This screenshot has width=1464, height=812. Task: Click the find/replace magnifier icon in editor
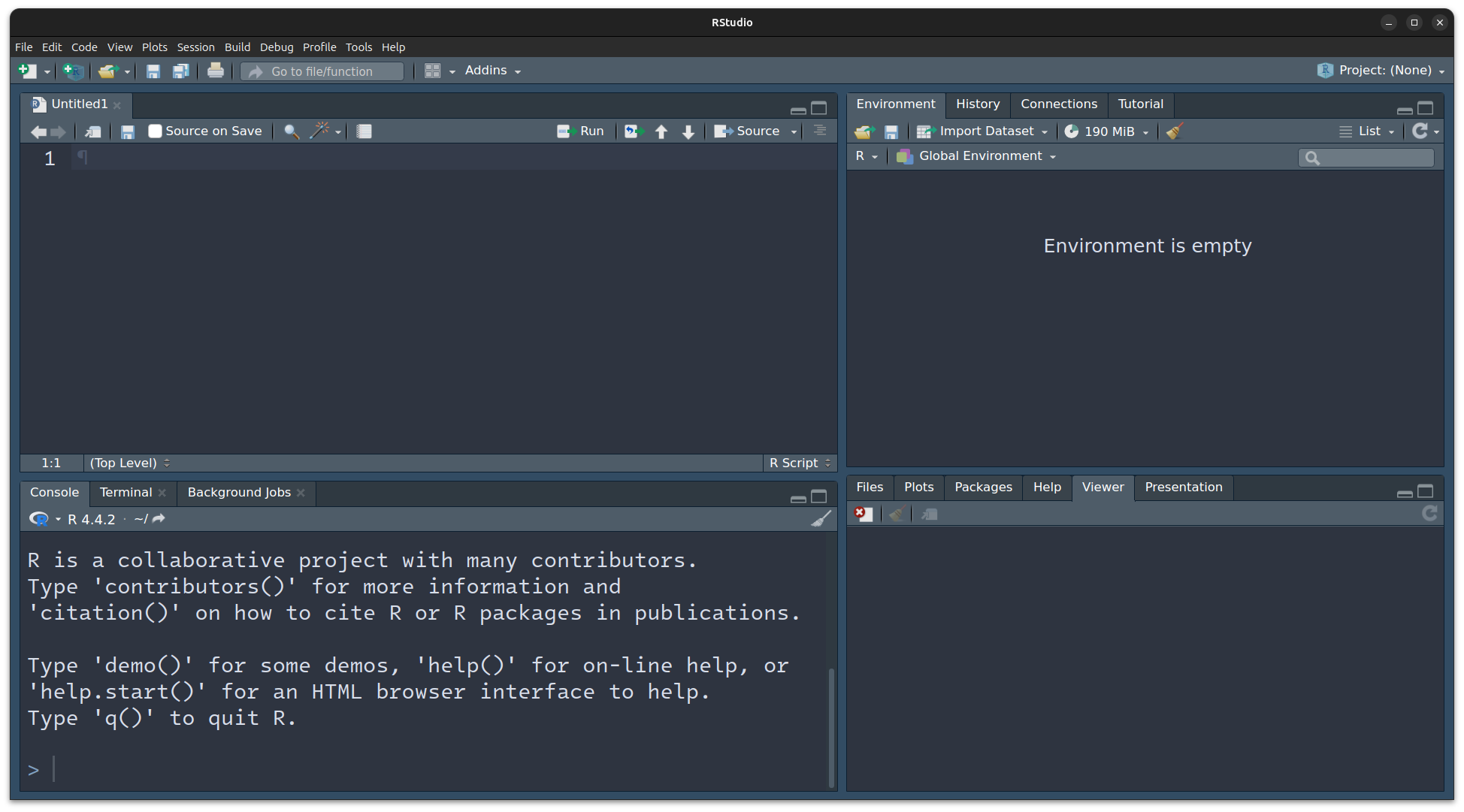[x=292, y=131]
